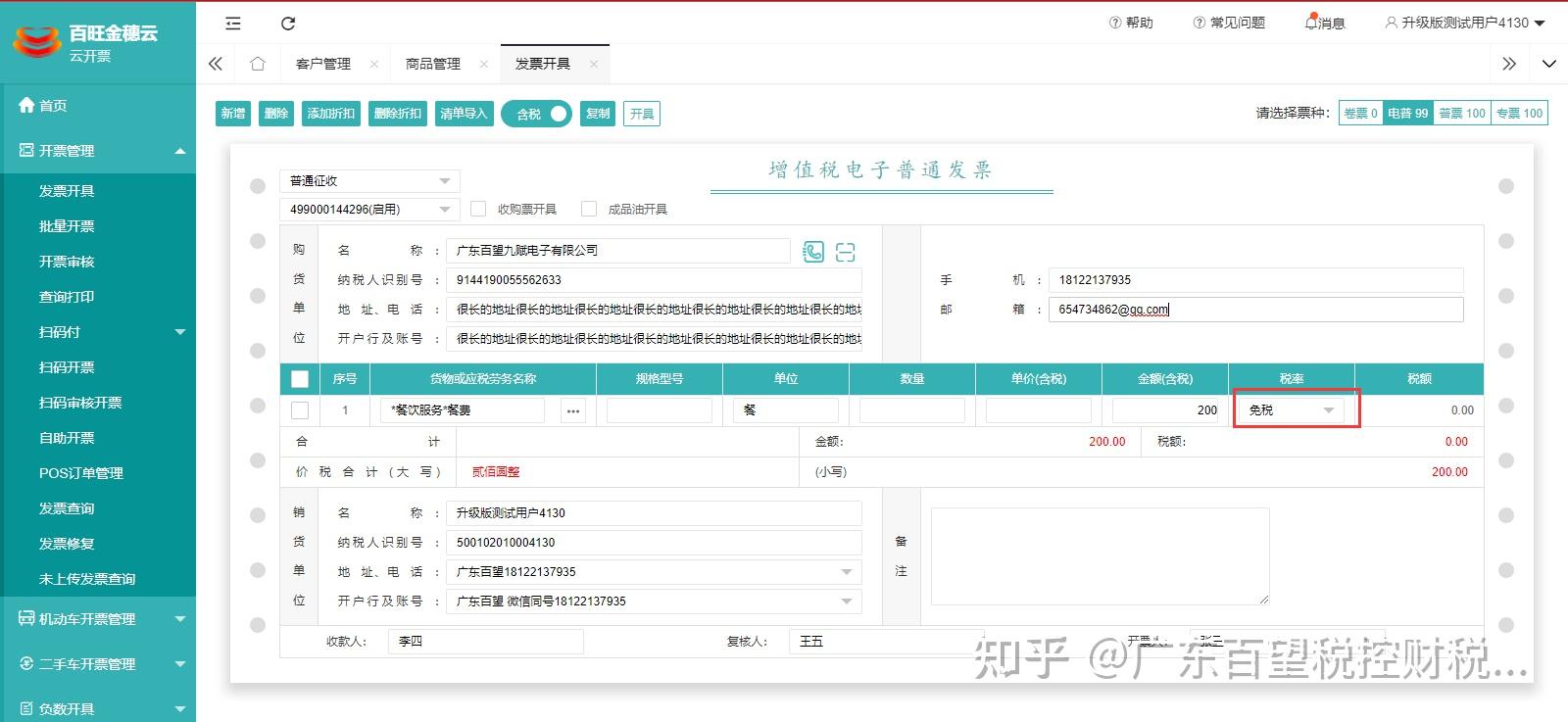Check the select-all header checkbox
This screenshot has width=1568, height=722.
click(300, 379)
